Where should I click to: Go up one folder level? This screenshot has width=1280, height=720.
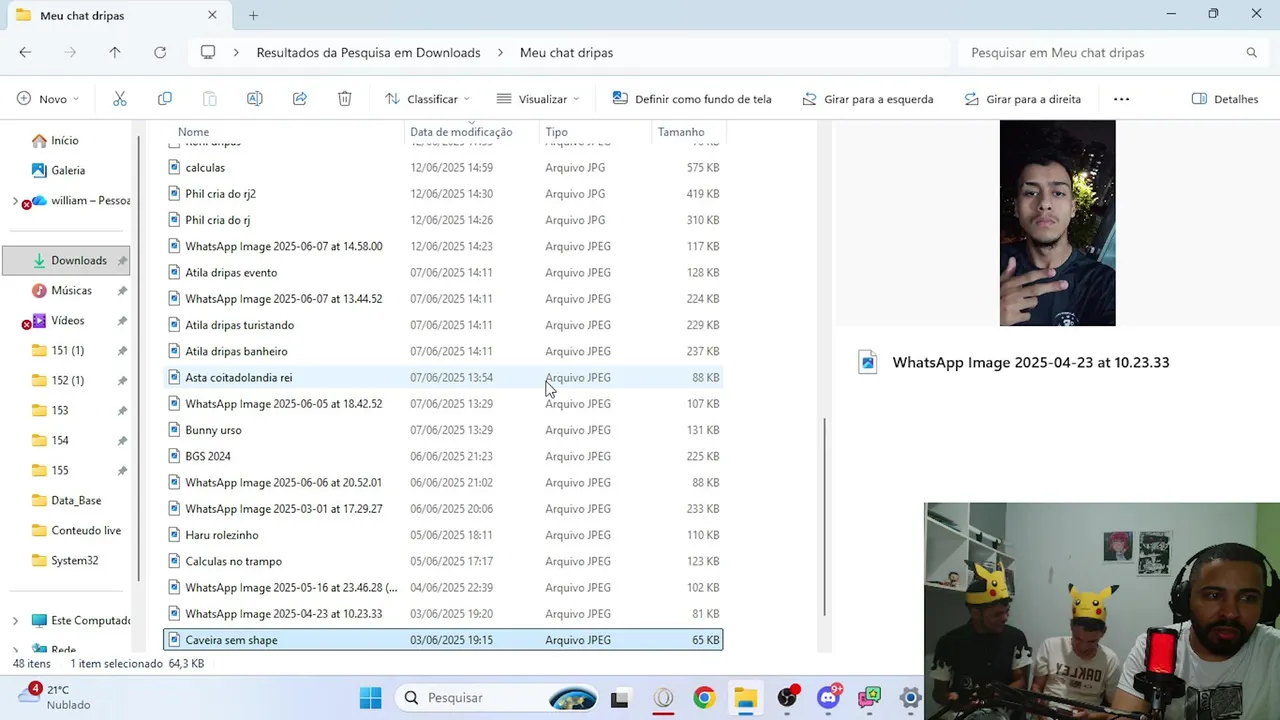click(115, 52)
